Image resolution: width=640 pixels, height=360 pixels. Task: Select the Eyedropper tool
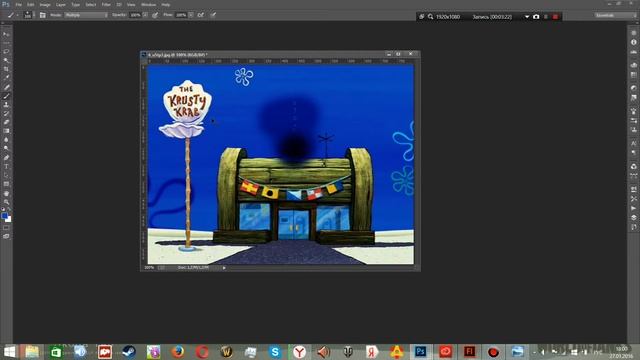[6, 78]
